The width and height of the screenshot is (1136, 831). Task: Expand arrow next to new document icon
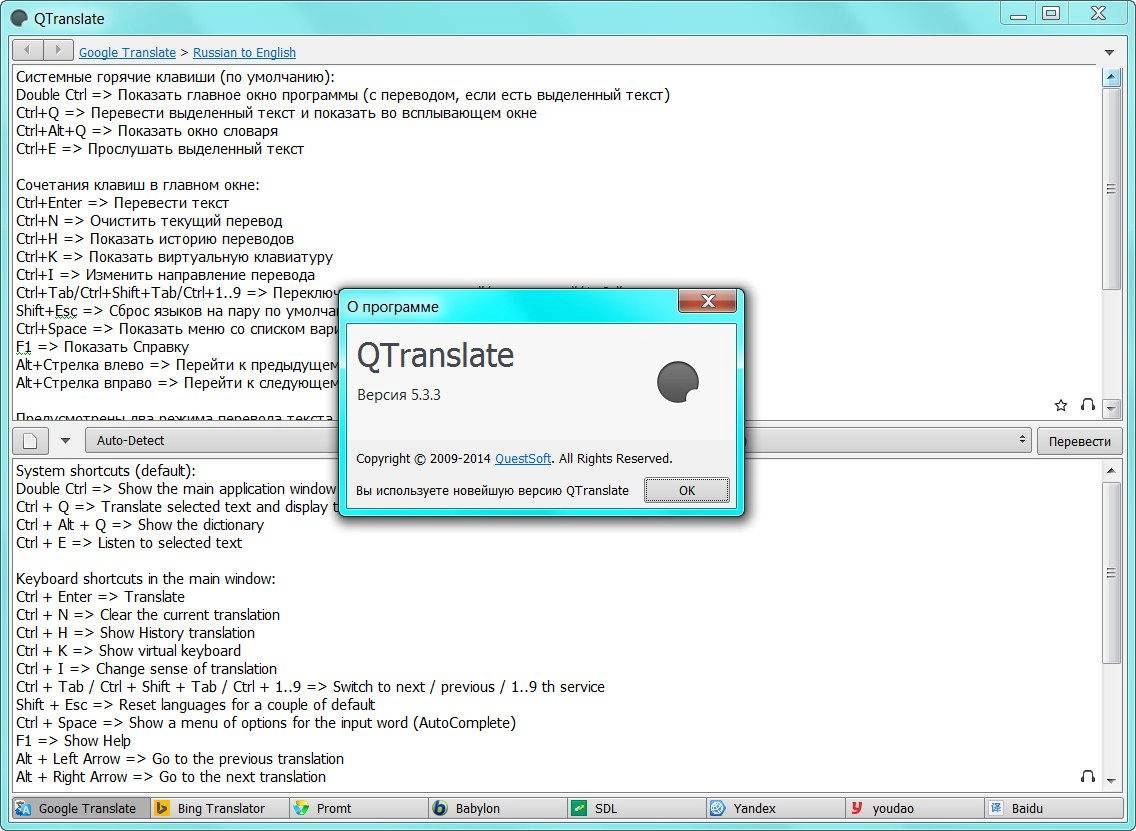tap(65, 440)
